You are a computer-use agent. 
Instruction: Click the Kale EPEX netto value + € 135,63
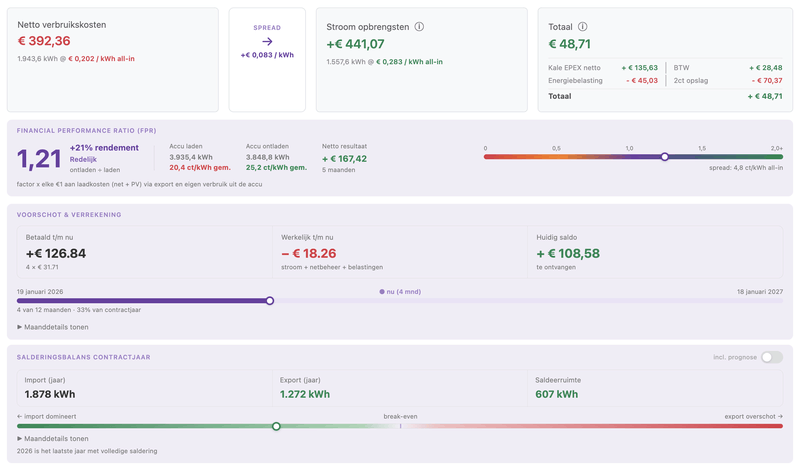639,68
